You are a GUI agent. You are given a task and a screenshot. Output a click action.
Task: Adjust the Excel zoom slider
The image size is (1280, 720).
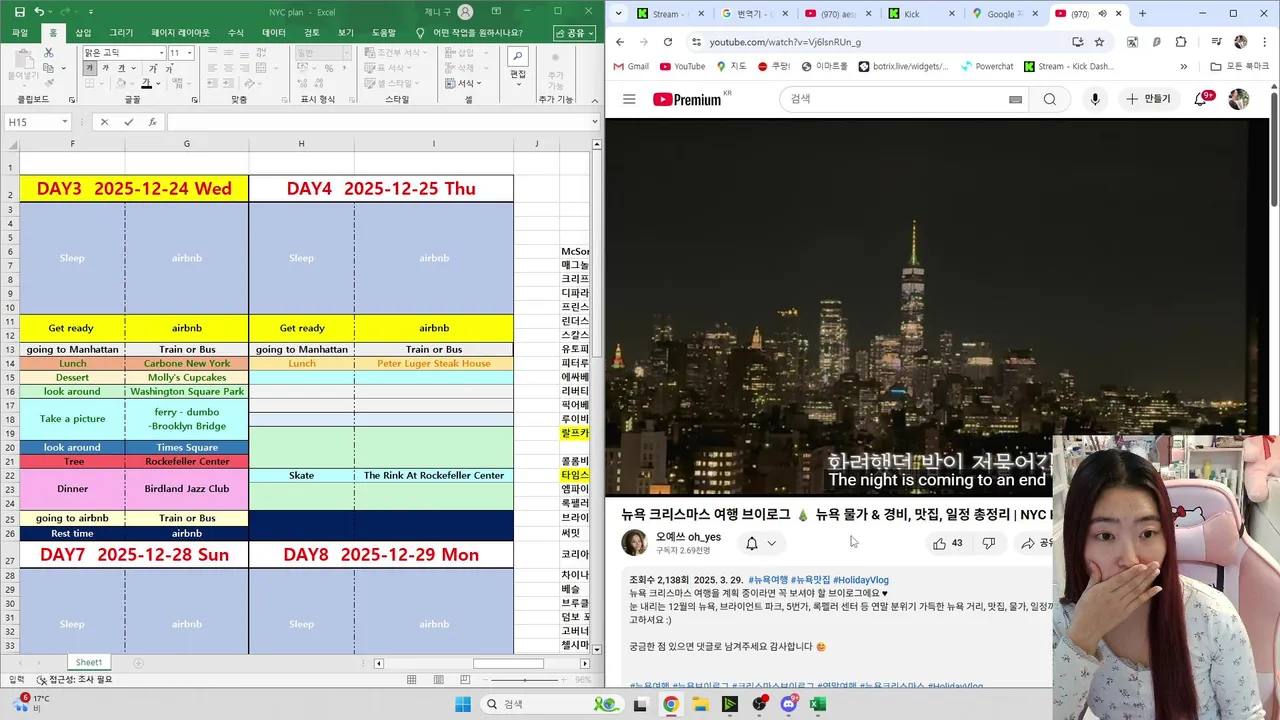point(526,680)
